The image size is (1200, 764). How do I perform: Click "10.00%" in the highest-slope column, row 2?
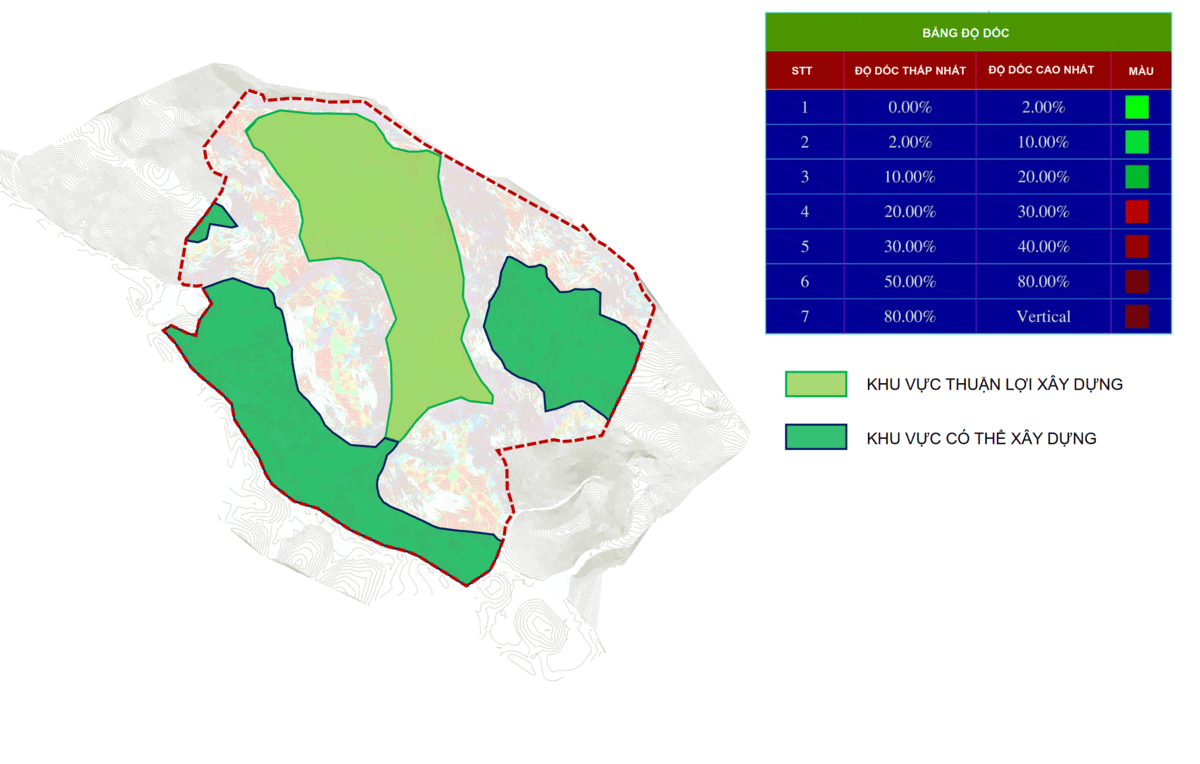pos(1043,142)
